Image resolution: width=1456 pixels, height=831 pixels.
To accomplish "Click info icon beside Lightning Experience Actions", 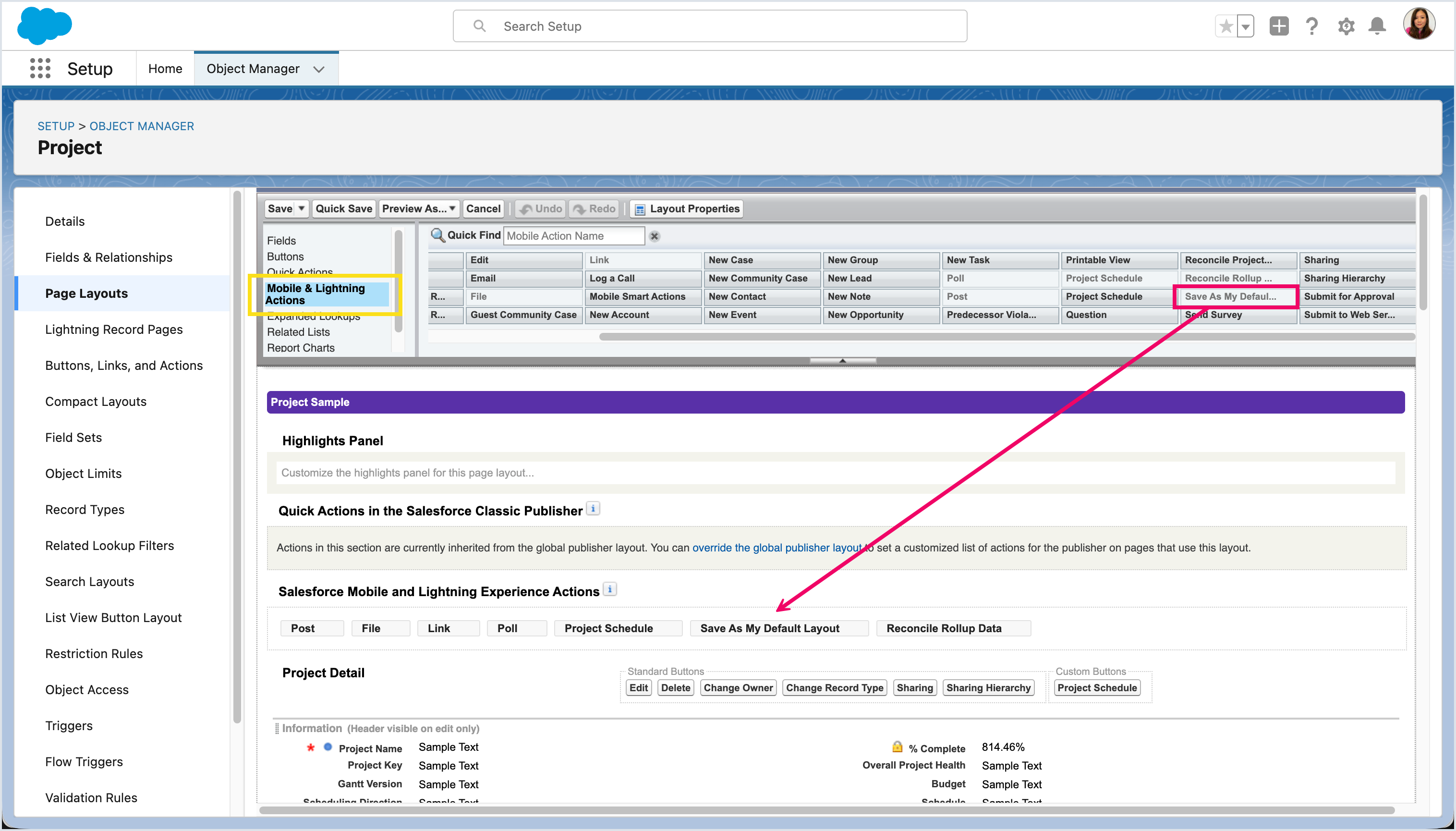I will [x=610, y=589].
